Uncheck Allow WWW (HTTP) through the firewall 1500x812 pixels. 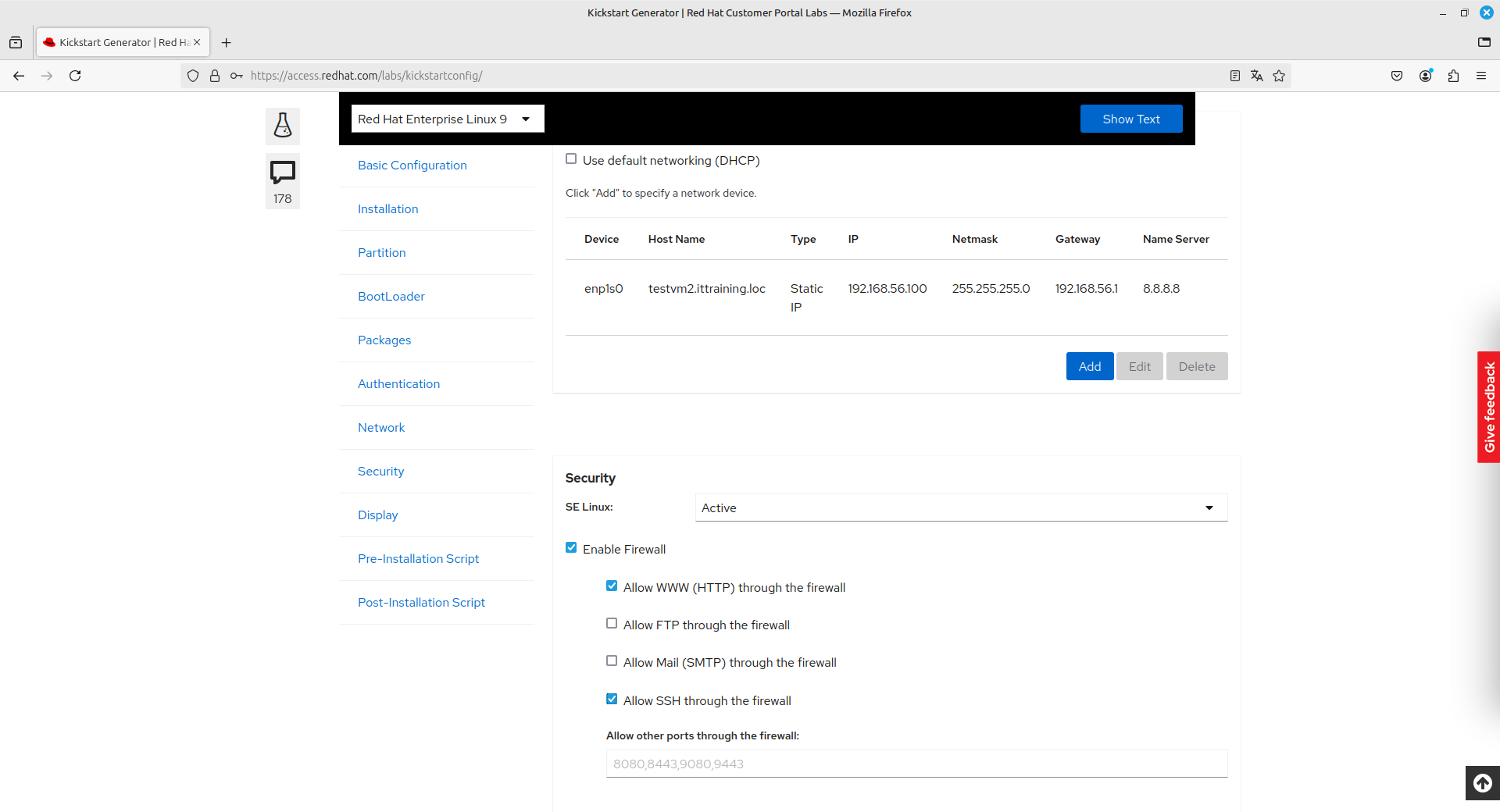[612, 586]
